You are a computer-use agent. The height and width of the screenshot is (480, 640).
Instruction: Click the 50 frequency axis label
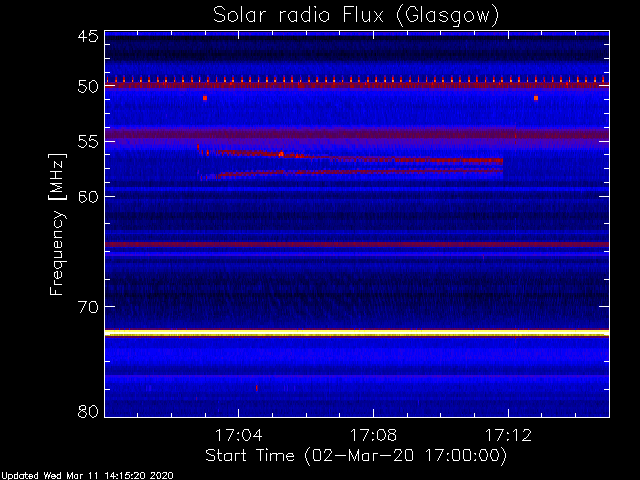88,87
